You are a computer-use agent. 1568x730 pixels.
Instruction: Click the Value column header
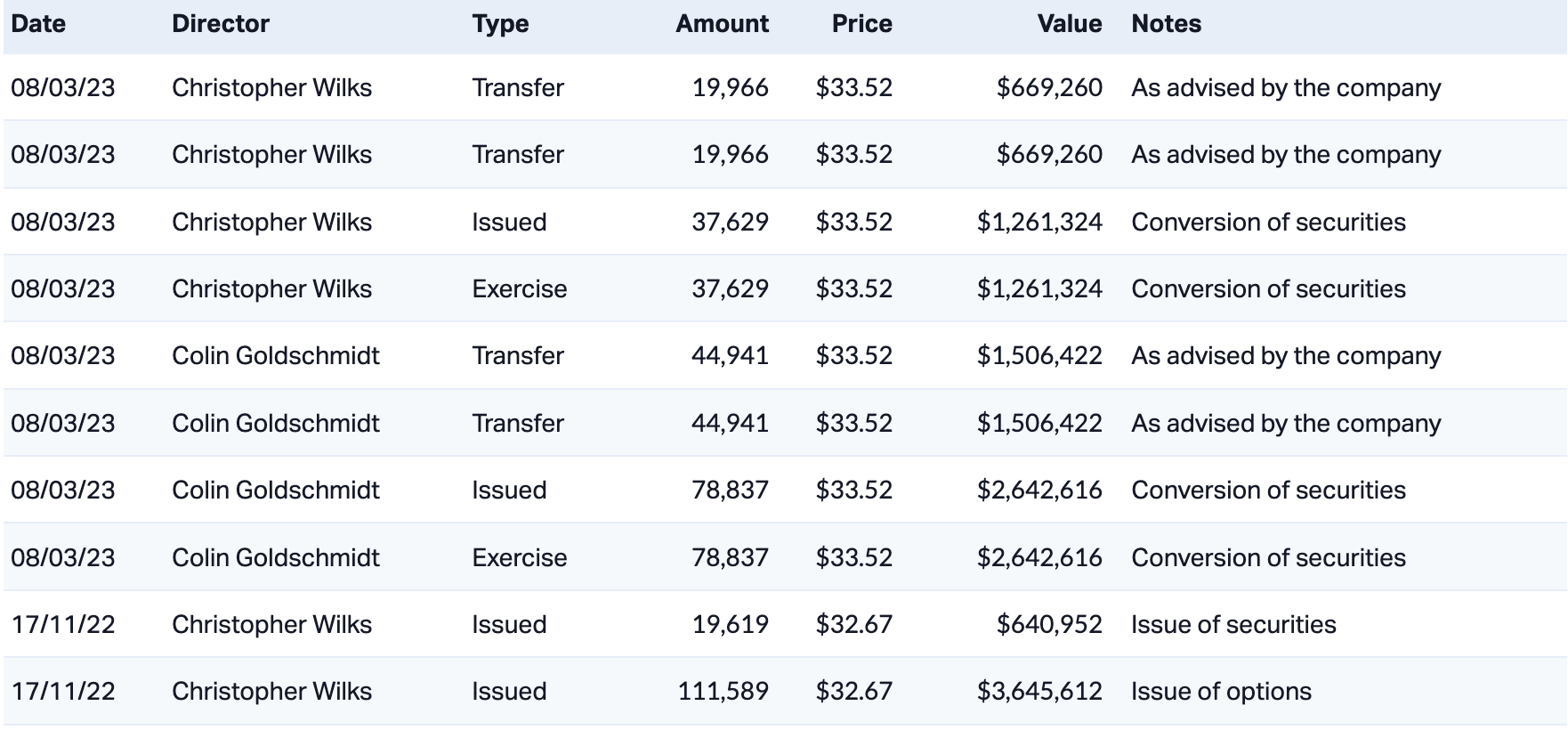pyautogui.click(x=1069, y=24)
